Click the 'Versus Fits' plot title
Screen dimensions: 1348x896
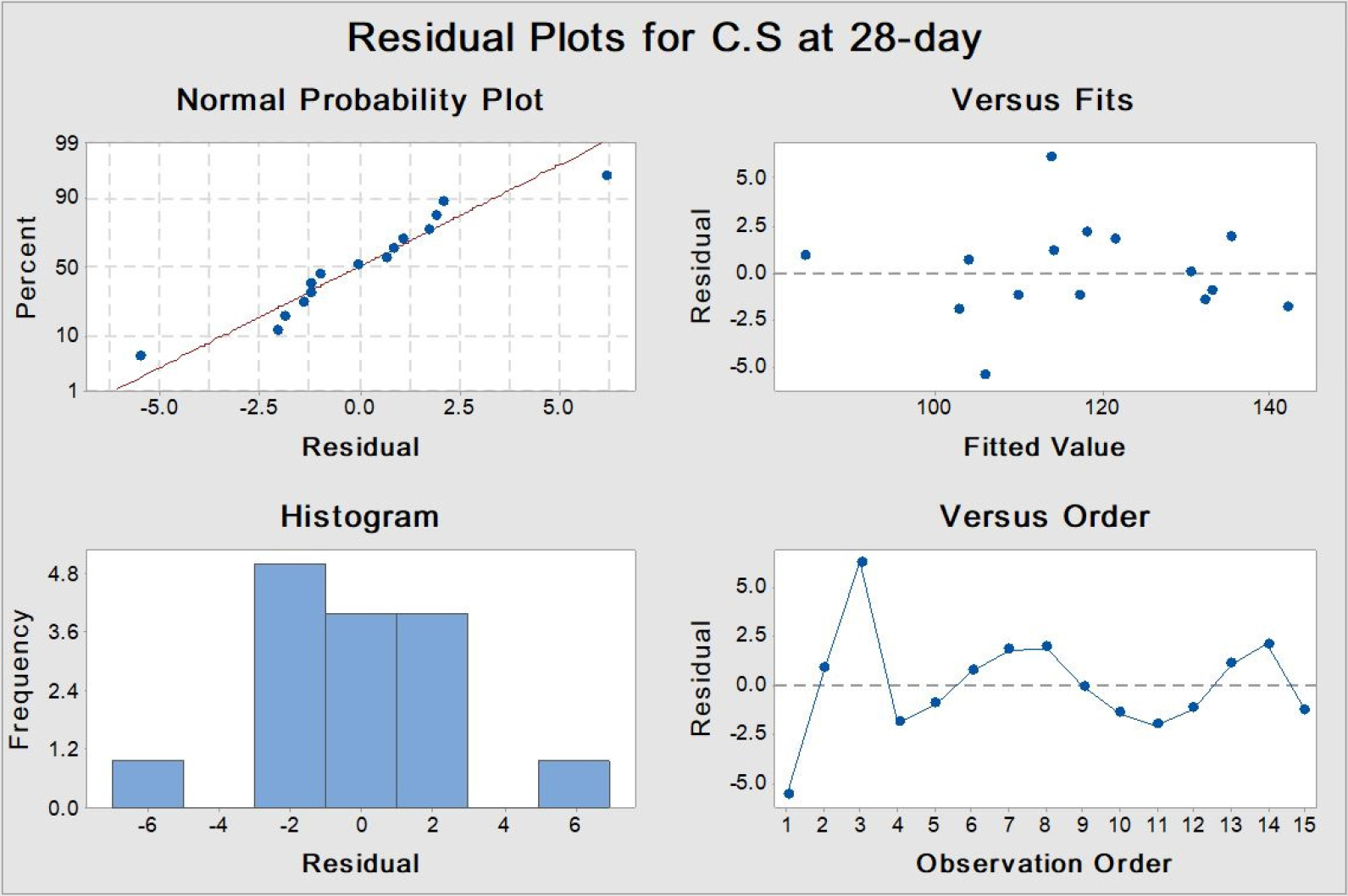1042,100
